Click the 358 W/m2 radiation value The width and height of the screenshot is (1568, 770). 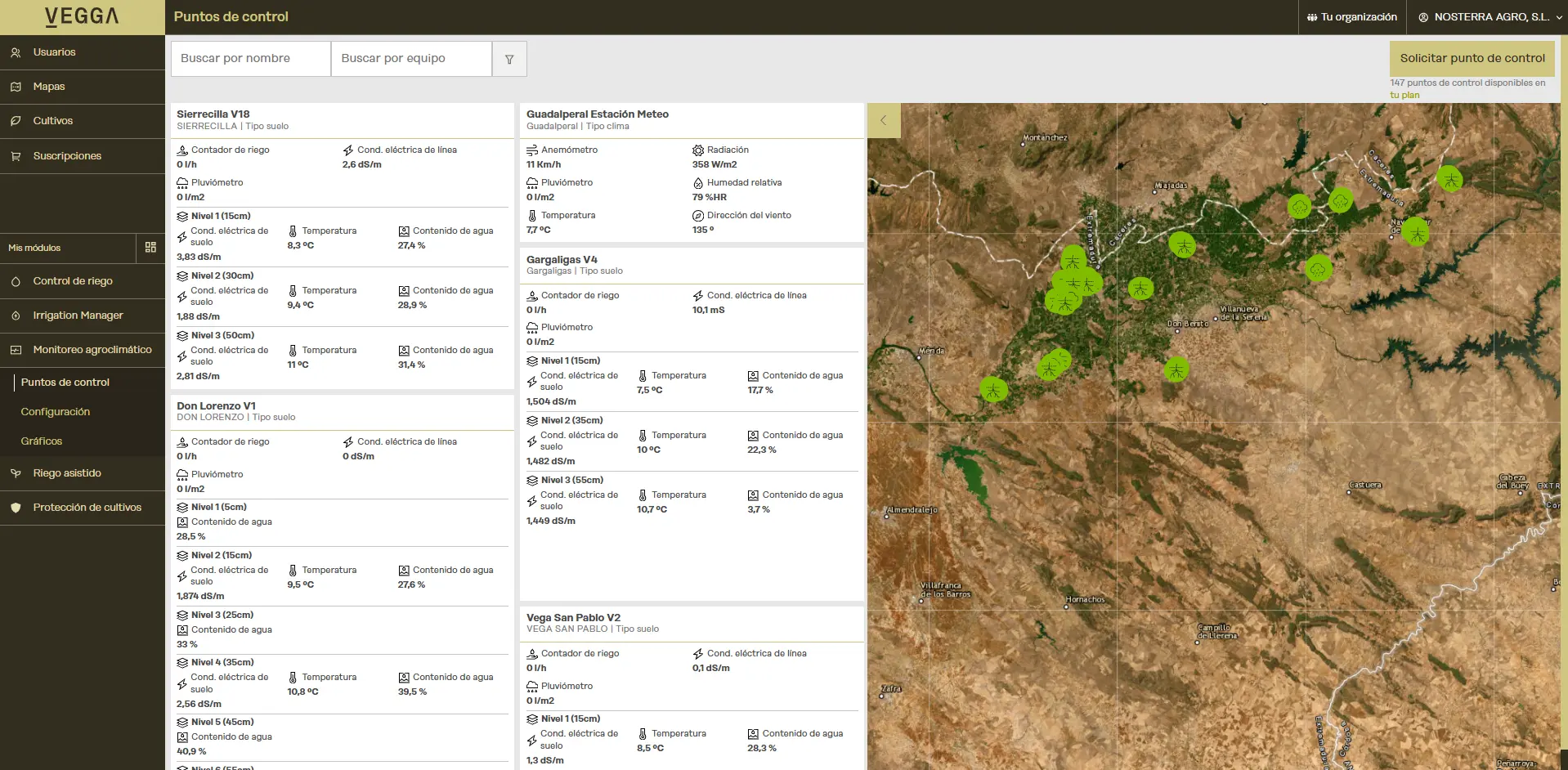point(715,165)
